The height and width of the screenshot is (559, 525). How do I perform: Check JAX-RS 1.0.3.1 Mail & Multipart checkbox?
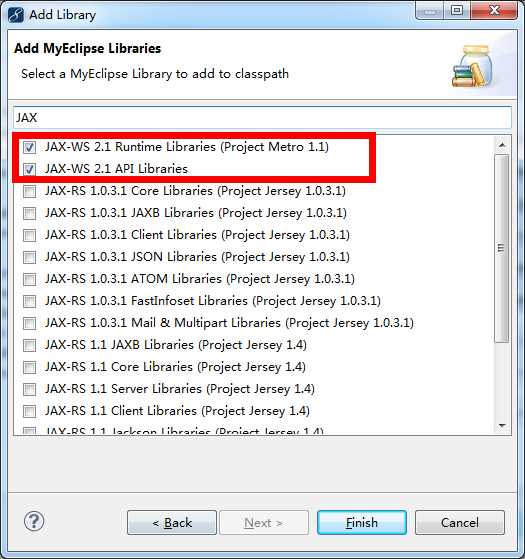(x=29, y=323)
